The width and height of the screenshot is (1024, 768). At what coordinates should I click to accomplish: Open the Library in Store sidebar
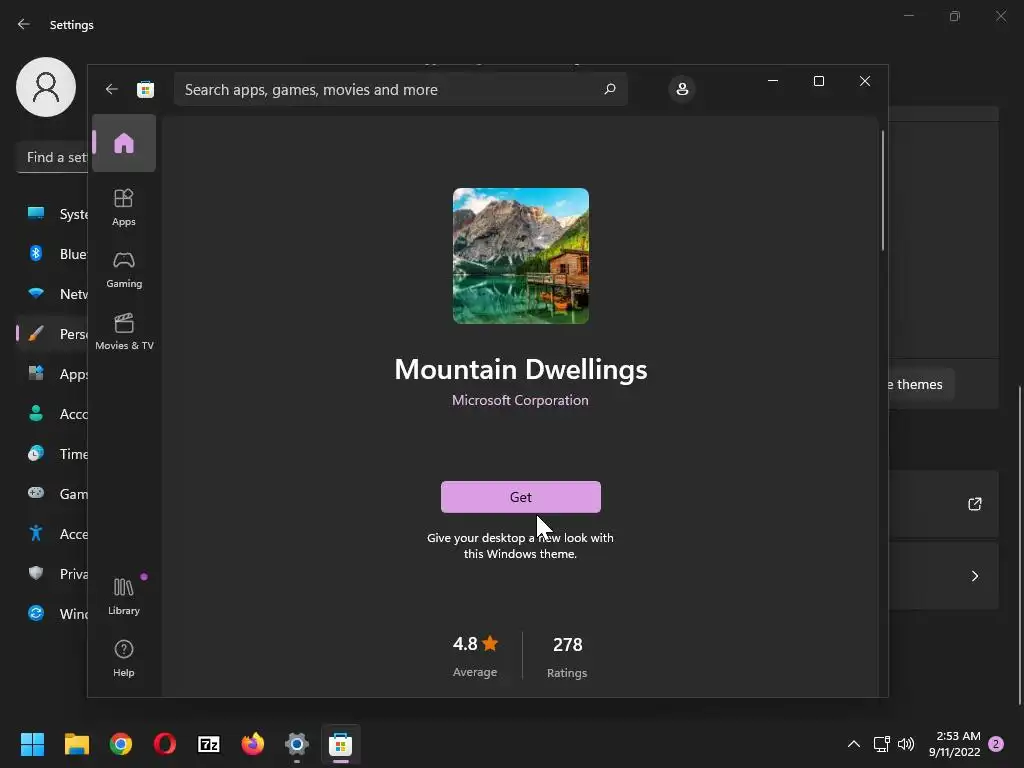(x=123, y=596)
